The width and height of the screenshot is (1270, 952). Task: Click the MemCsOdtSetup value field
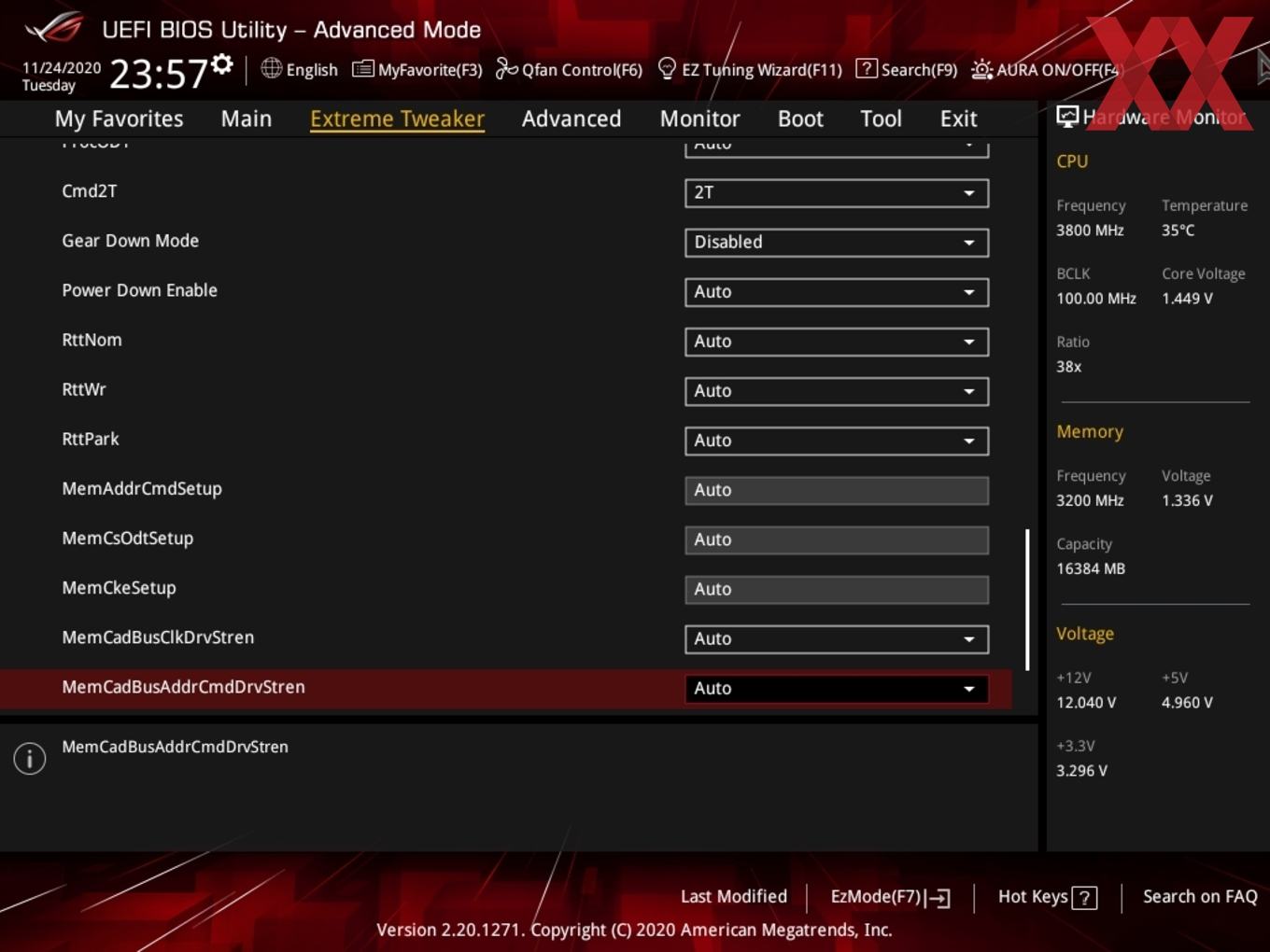837,539
